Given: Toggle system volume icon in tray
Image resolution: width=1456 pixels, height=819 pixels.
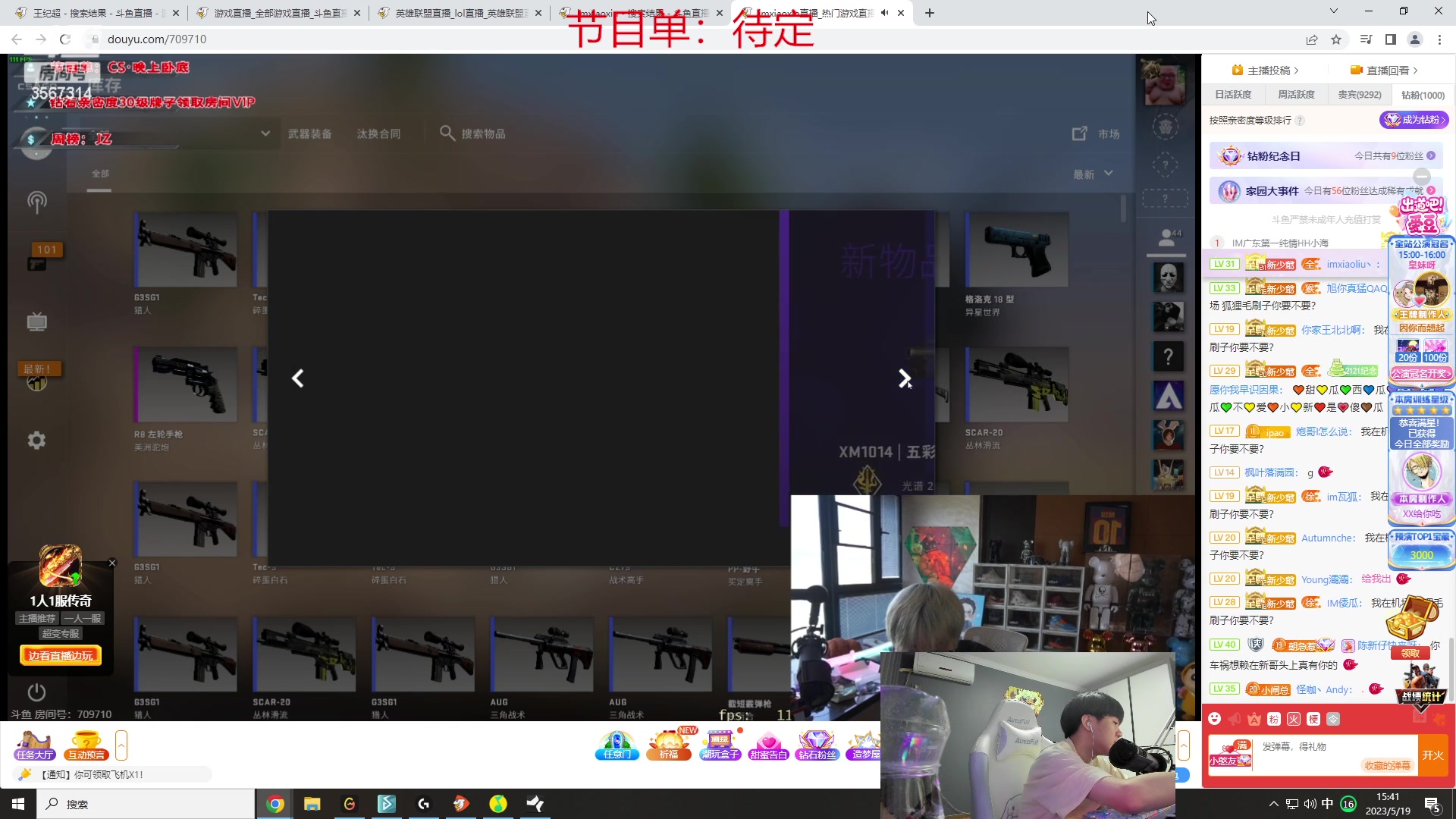Looking at the screenshot, I should point(1310,804).
